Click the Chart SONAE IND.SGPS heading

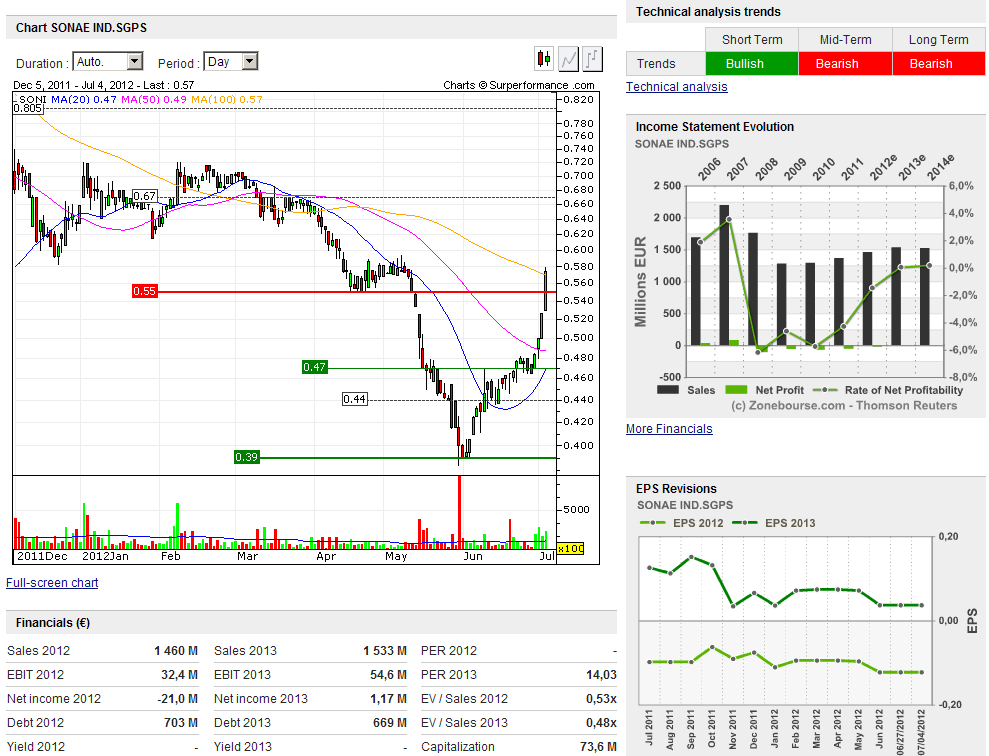click(81, 28)
